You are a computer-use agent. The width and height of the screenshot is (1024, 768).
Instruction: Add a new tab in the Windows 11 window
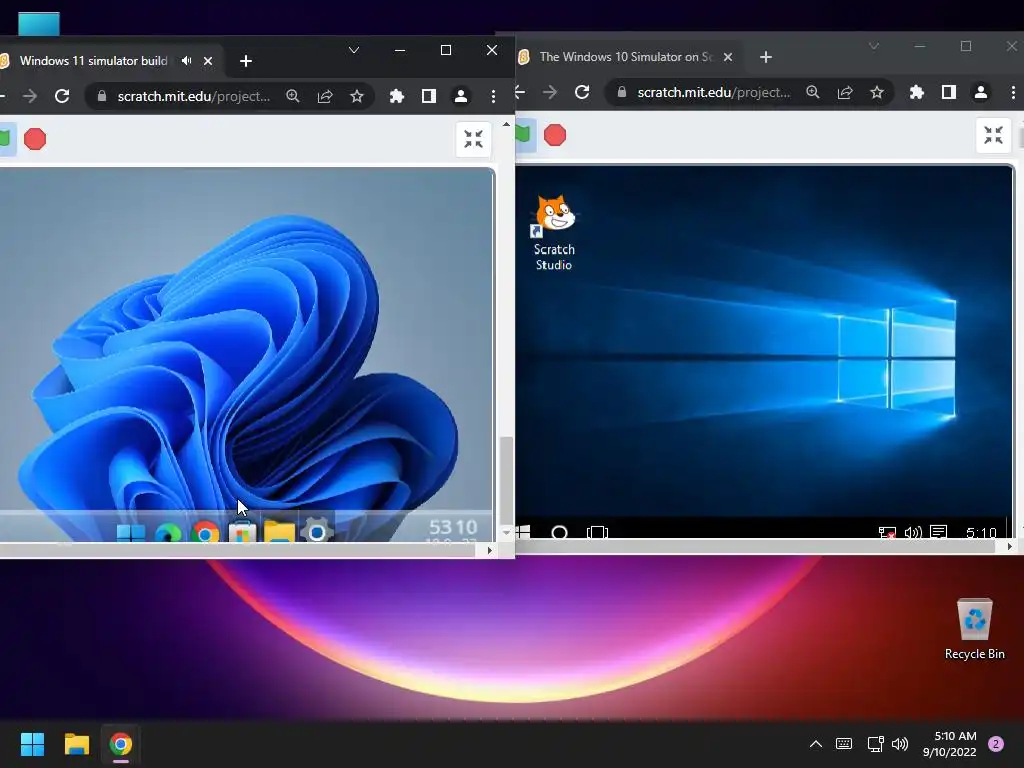point(246,61)
